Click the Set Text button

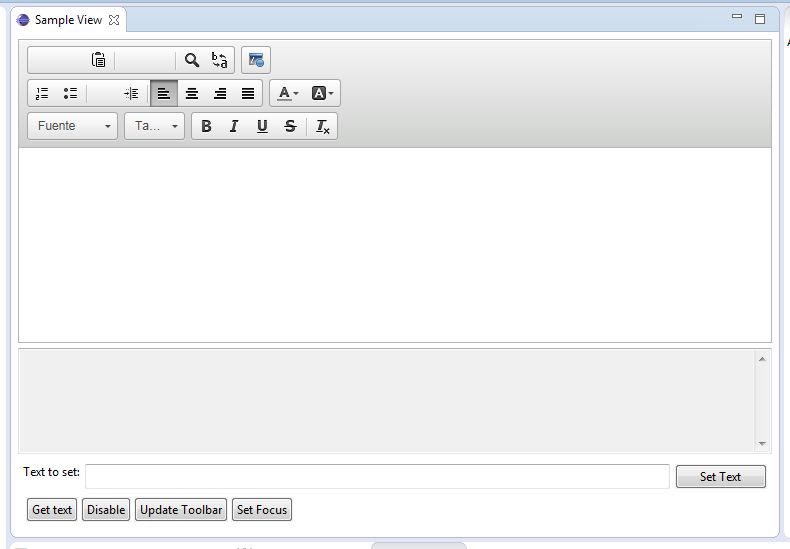coord(720,476)
